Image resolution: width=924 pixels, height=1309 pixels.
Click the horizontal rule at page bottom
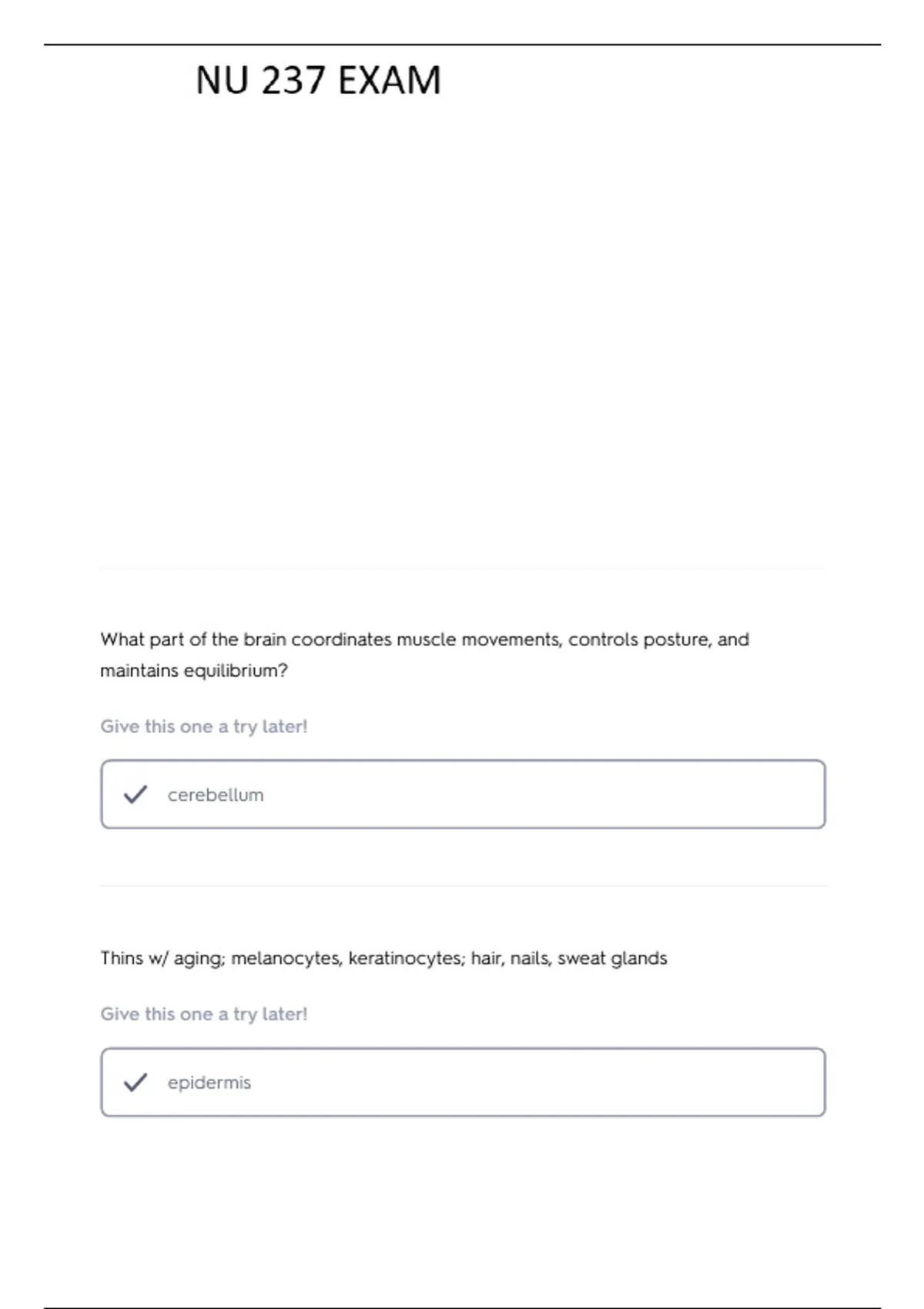462,1307
